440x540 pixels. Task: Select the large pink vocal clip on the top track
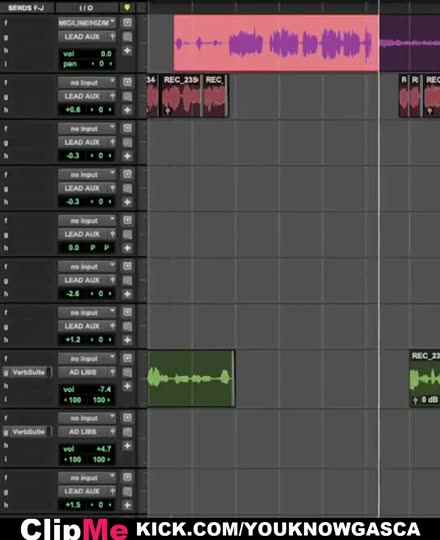coord(276,43)
